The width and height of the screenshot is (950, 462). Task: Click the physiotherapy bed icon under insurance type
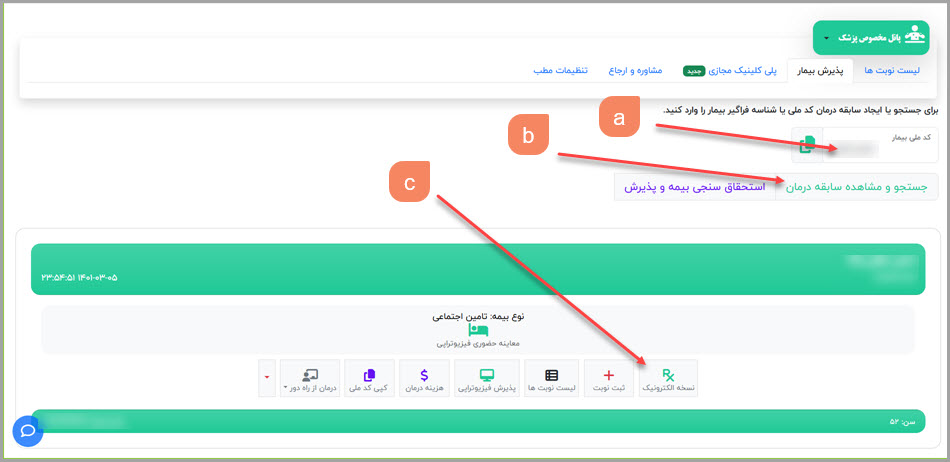tap(478, 330)
